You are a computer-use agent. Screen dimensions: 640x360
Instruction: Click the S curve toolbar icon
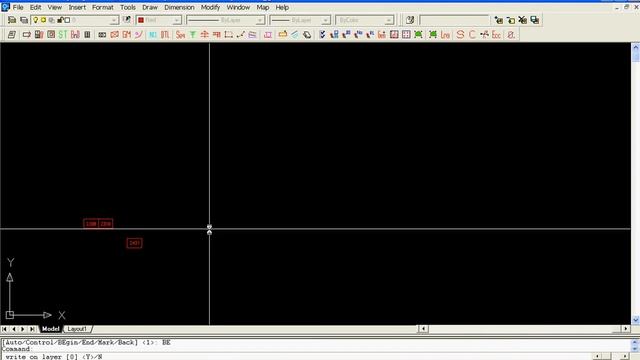click(460, 35)
